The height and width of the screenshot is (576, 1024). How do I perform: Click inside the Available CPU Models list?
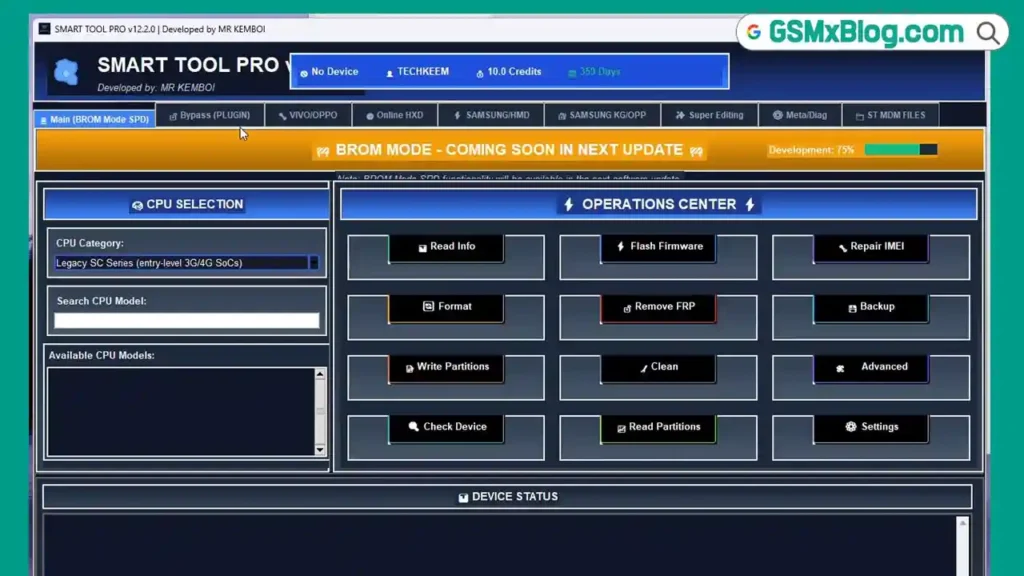click(181, 411)
